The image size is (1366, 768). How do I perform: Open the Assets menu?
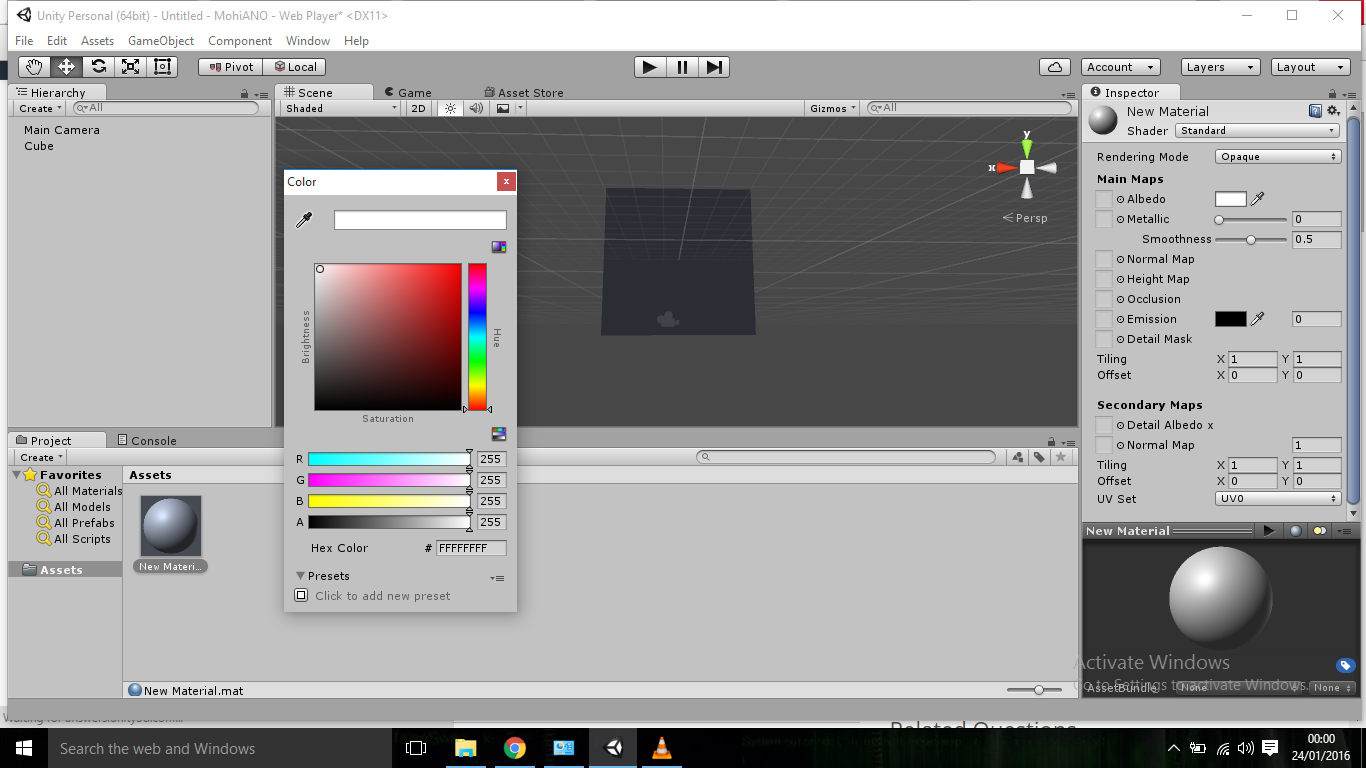[97, 41]
